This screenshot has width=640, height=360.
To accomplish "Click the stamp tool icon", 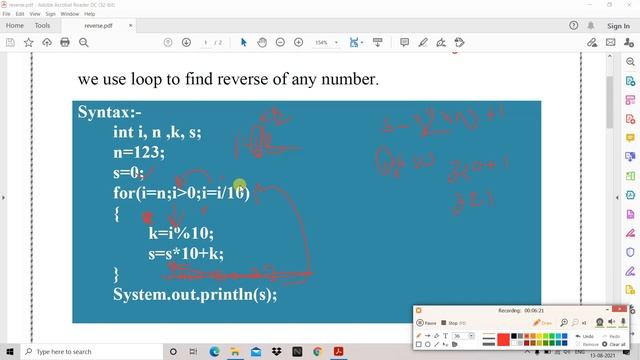I will click(x=459, y=42).
